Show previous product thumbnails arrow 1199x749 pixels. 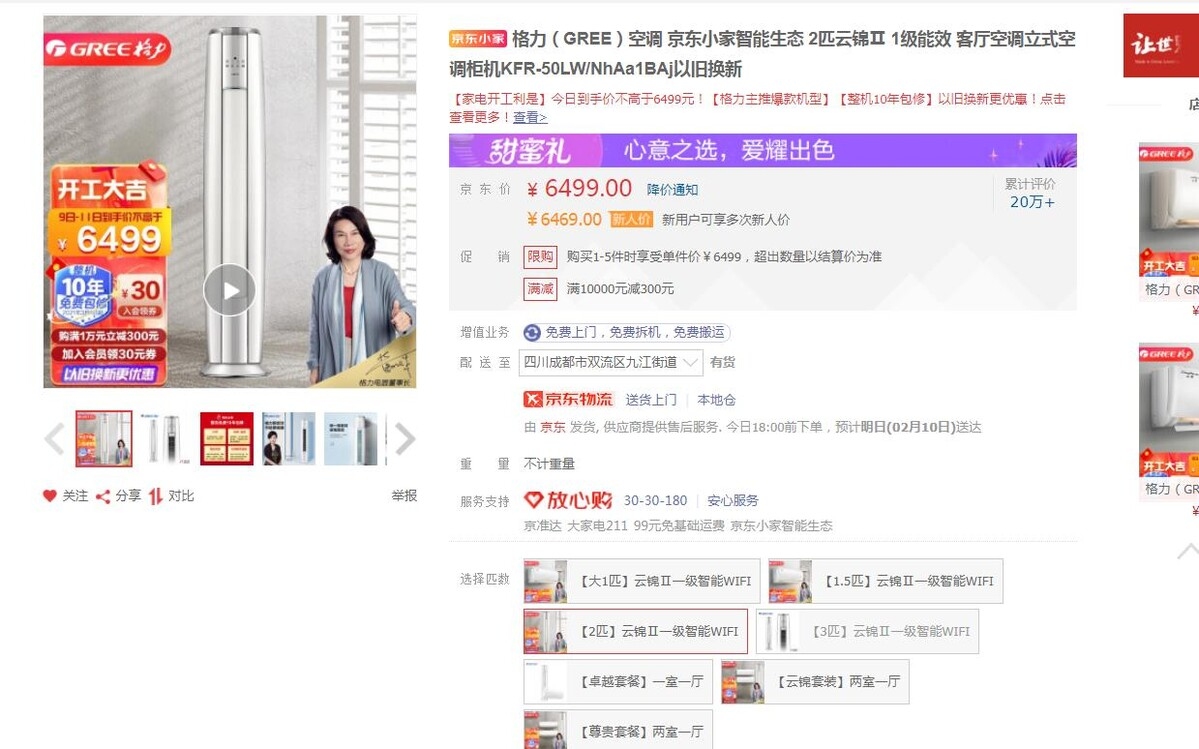click(x=54, y=439)
